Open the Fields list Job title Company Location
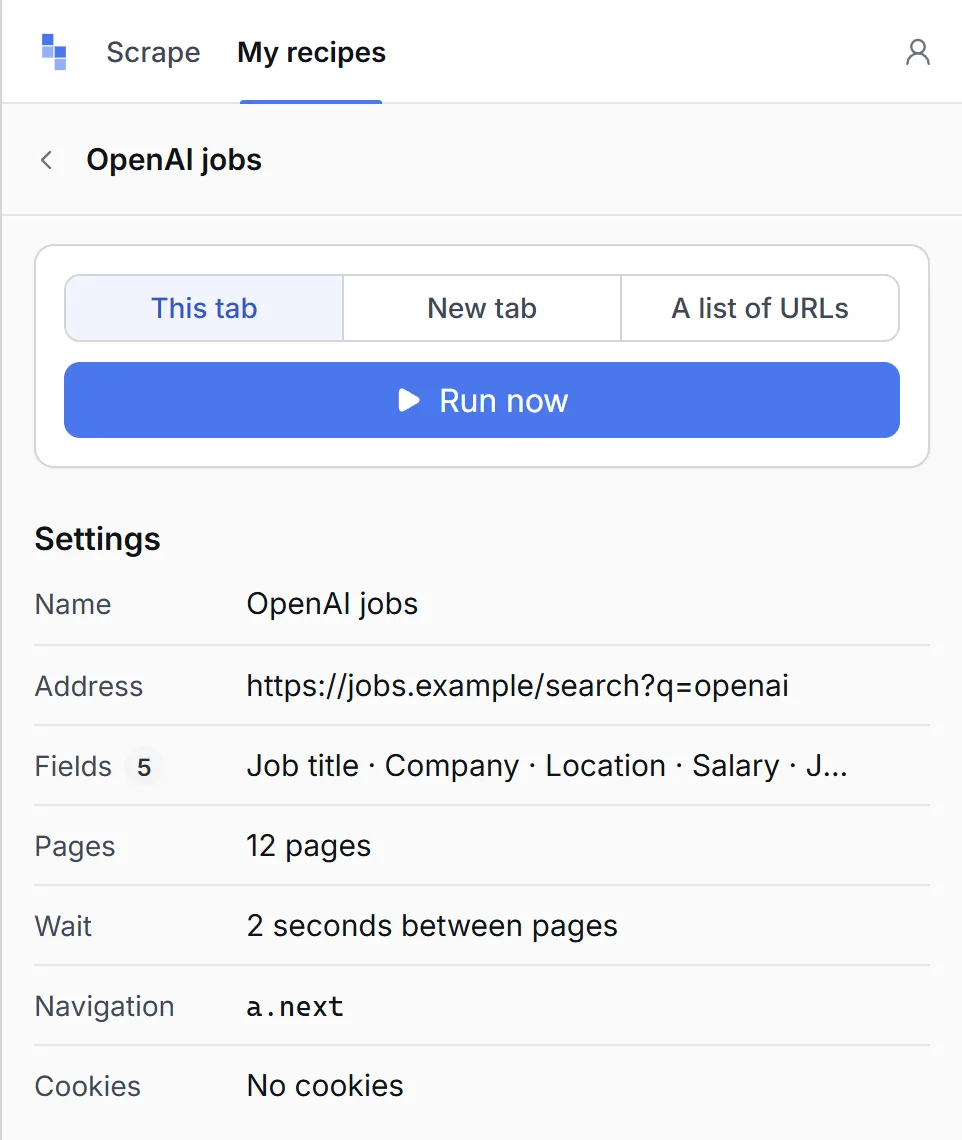Image resolution: width=962 pixels, height=1140 pixels. [x=547, y=766]
